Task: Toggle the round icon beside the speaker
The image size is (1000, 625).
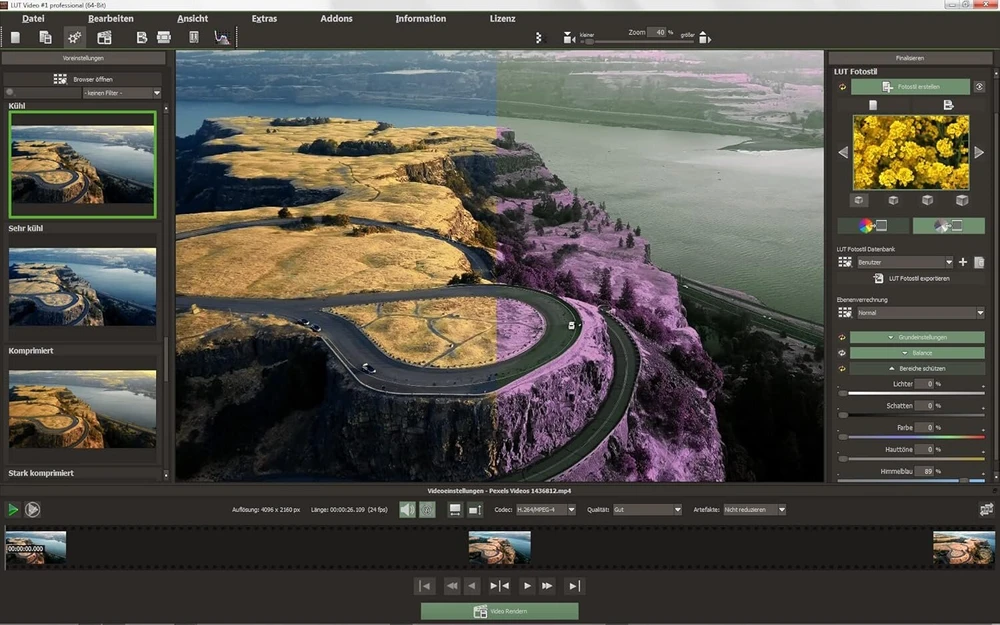Action: coord(427,510)
